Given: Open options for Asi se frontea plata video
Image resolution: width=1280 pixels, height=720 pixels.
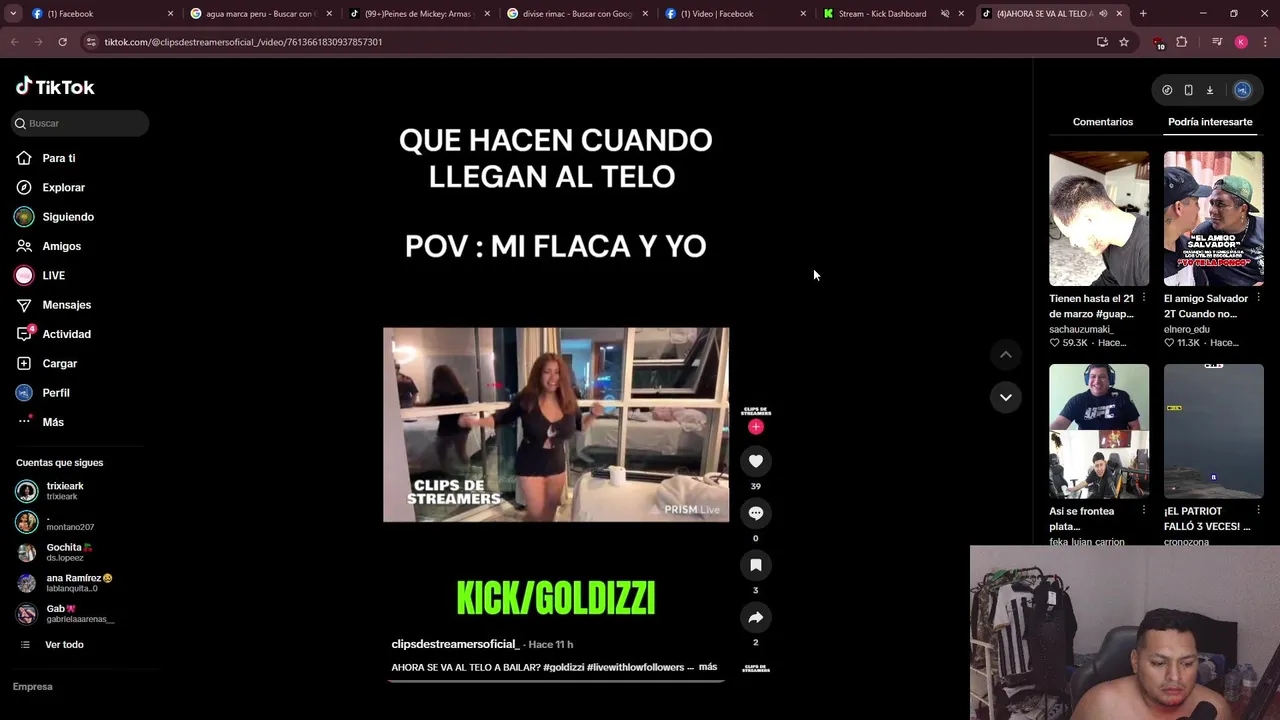Looking at the screenshot, I should click(1144, 510).
